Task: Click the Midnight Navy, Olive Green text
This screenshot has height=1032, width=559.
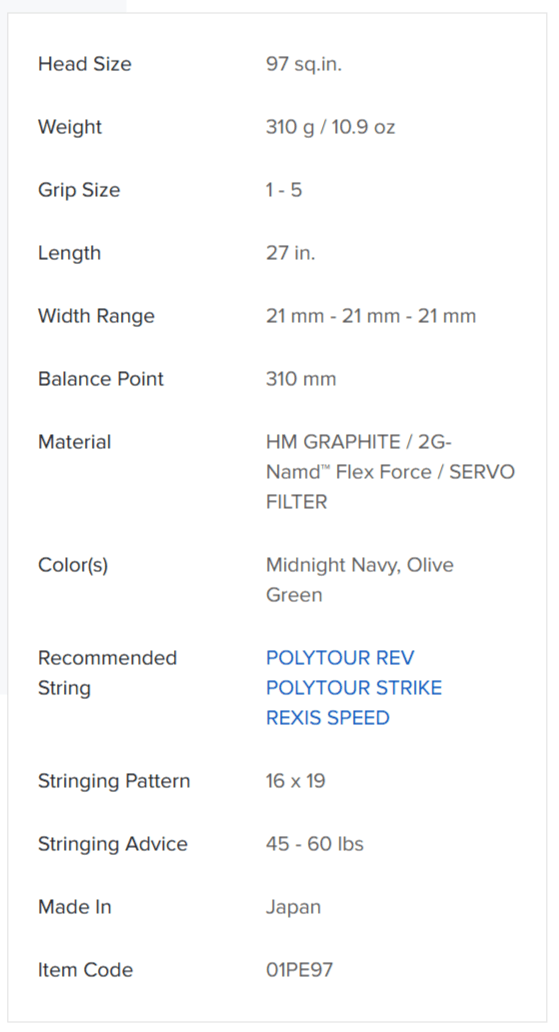Action: [359, 580]
